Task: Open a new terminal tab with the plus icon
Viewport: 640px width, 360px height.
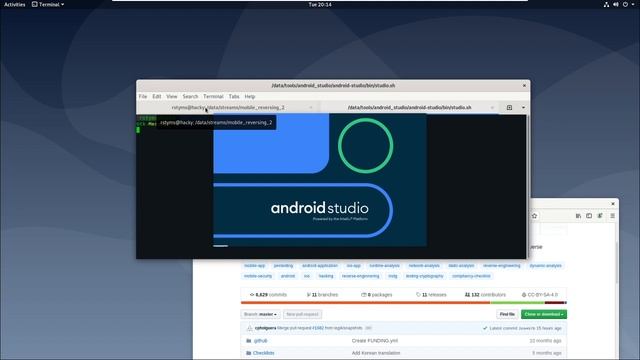Action: pyautogui.click(x=509, y=107)
